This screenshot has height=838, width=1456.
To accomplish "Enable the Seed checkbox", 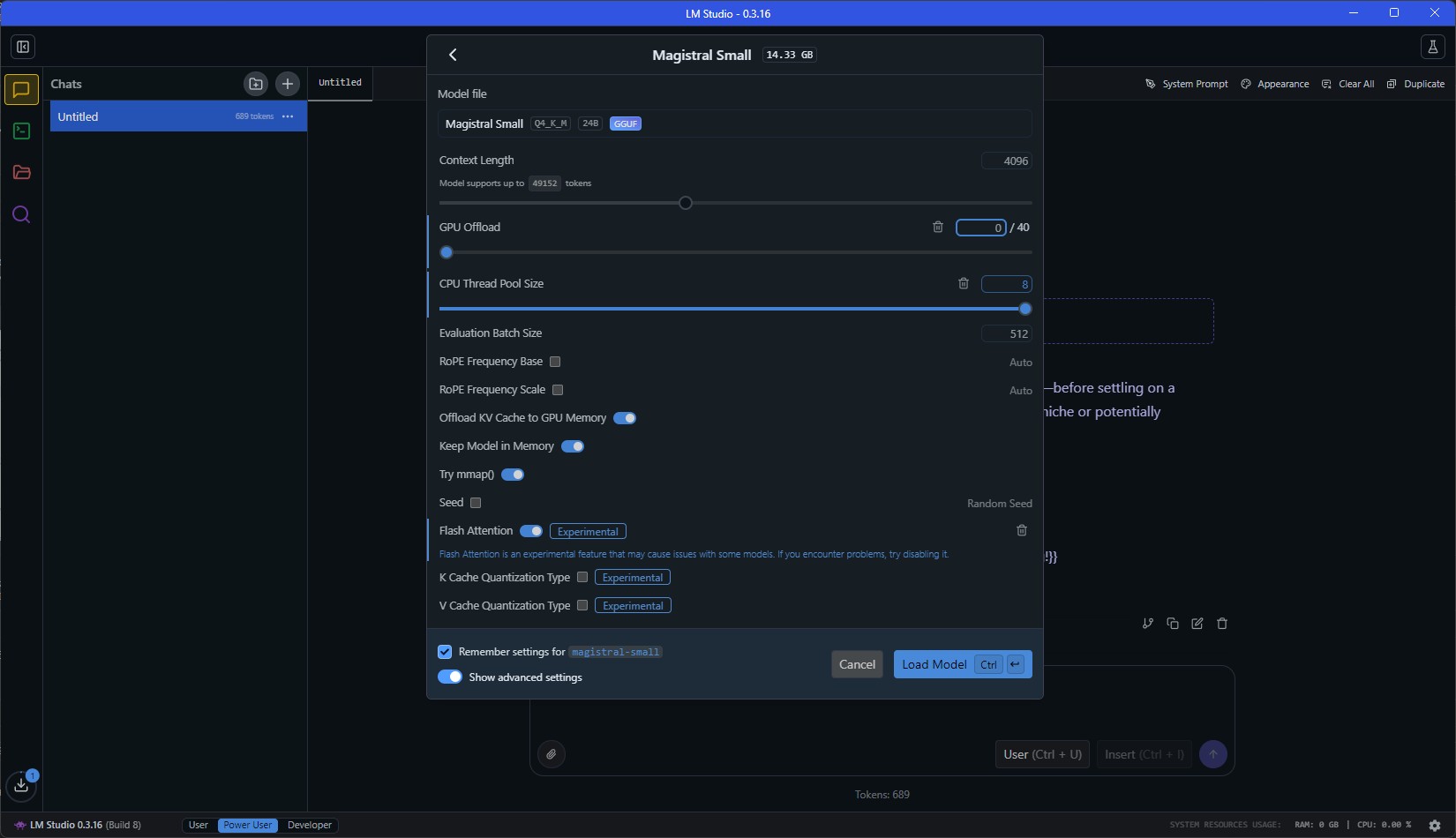I will click(476, 503).
